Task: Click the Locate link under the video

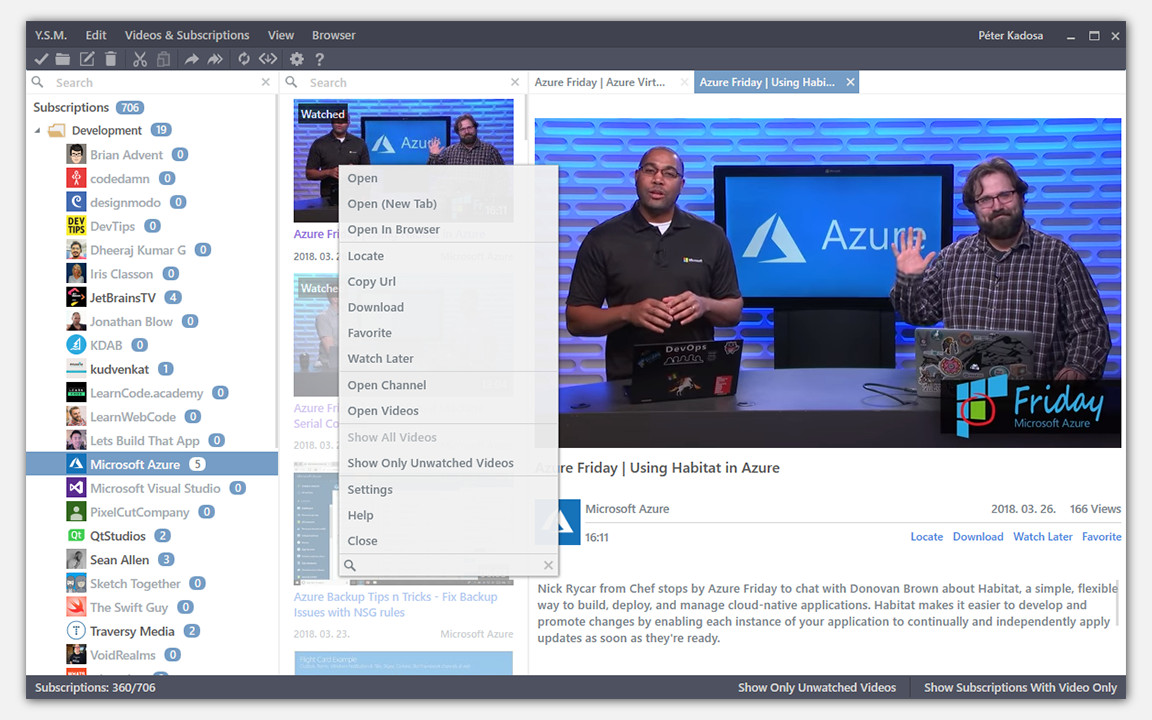Action: click(x=926, y=537)
